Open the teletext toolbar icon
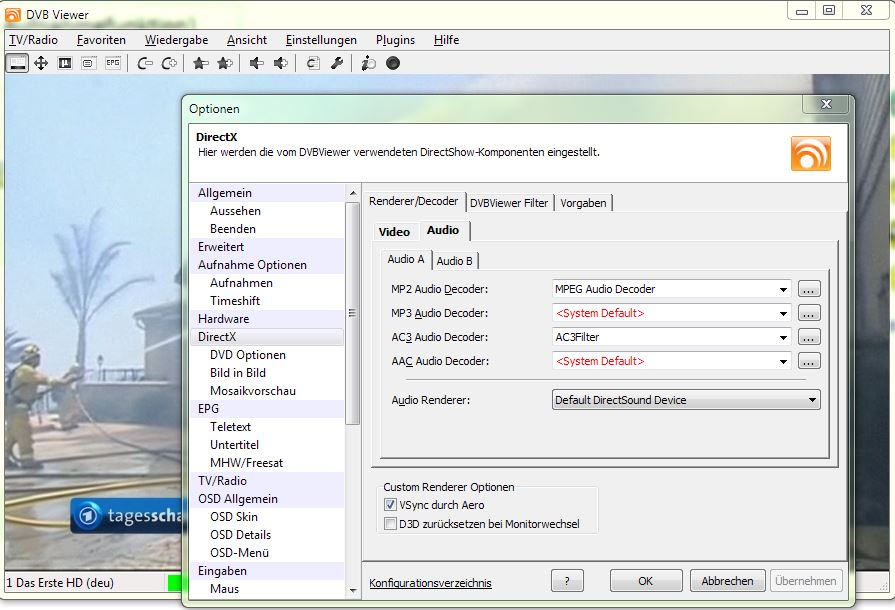Screen dimensions: 895x610 coord(88,63)
